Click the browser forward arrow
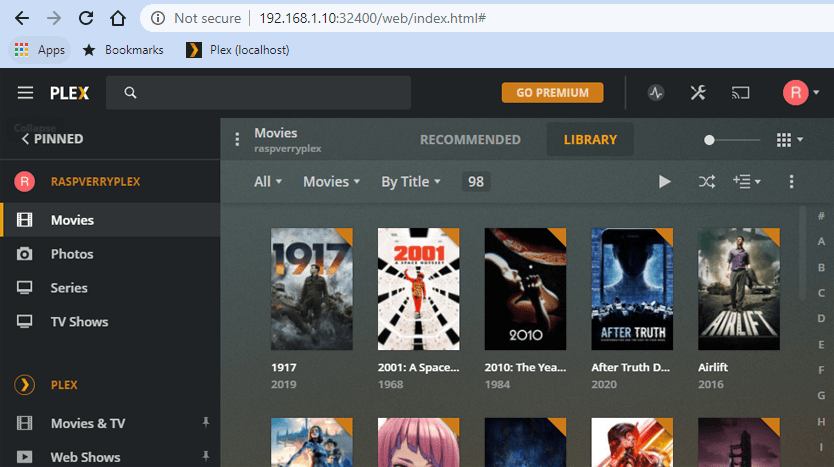The width and height of the screenshot is (834, 467). [x=54, y=18]
